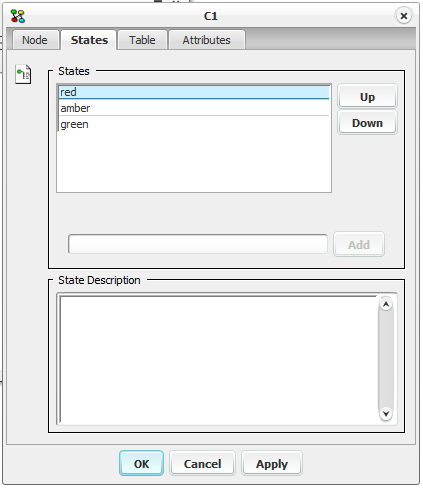Screen dimensions: 423x490
Task: Confirm changes with the OK button
Action: pos(141,463)
